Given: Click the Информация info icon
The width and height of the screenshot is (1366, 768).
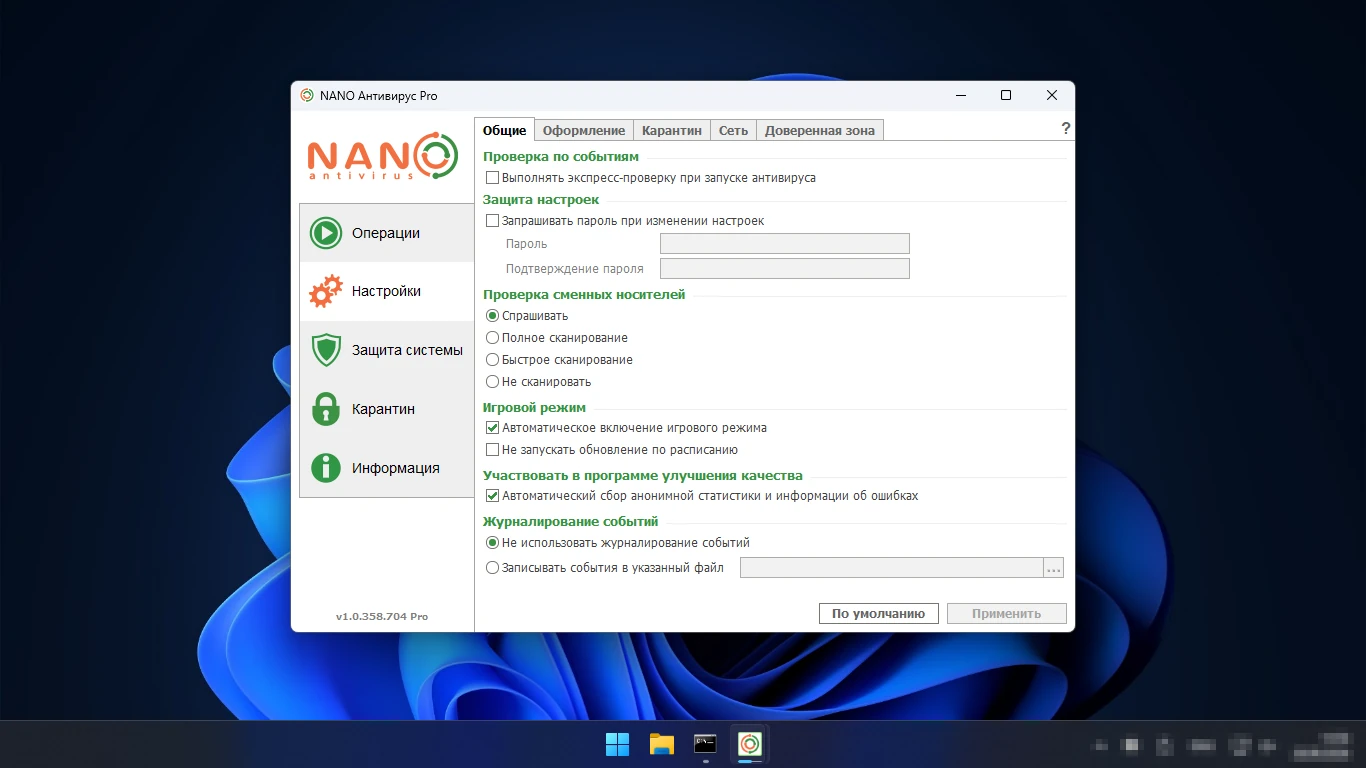Looking at the screenshot, I should tap(326, 468).
